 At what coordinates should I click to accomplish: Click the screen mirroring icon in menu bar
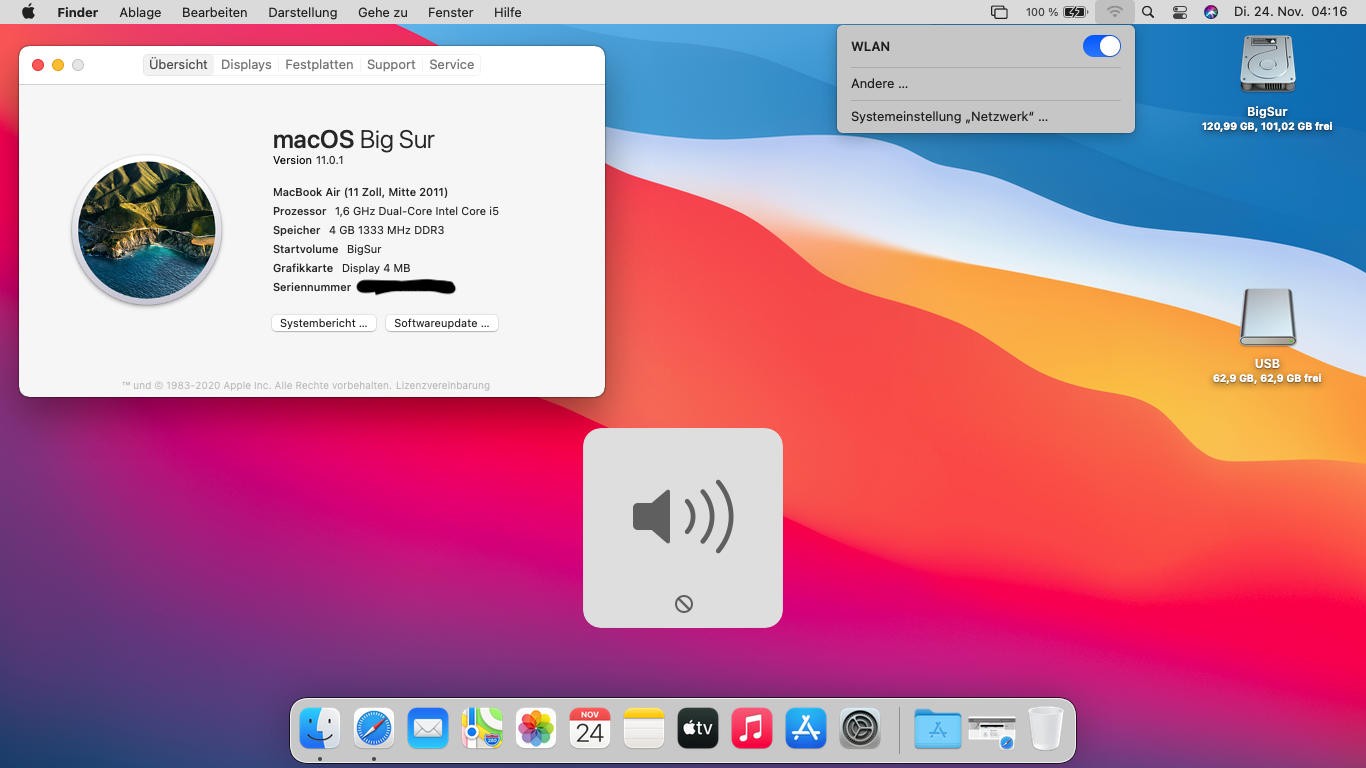point(999,12)
